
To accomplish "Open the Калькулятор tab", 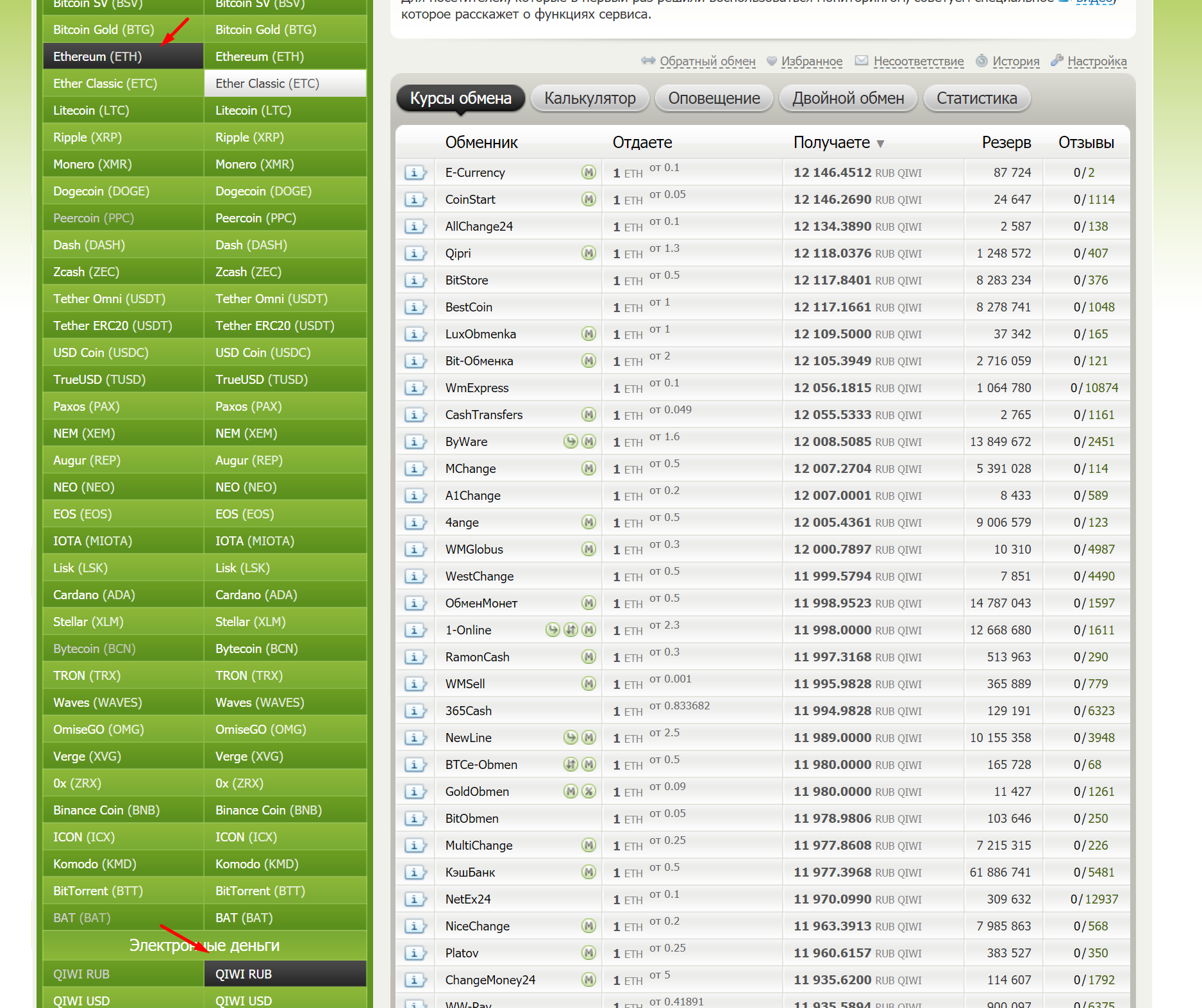I will [590, 99].
